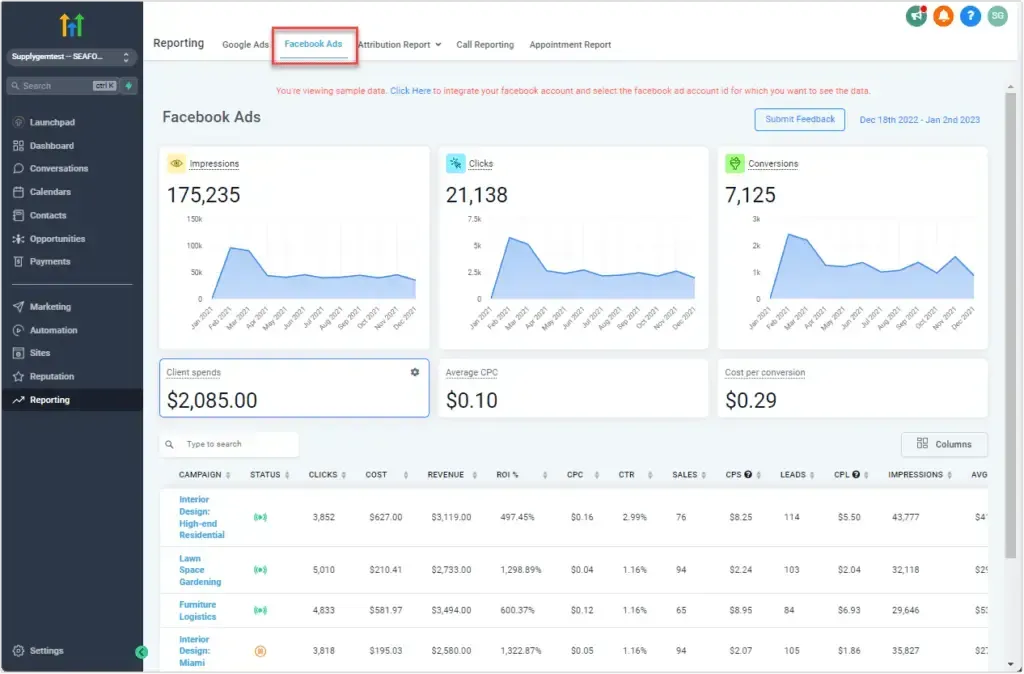Viewport: 1024px width, 674px height.
Task: Click the status icon for Furniture Logistics
Action: (x=260, y=611)
